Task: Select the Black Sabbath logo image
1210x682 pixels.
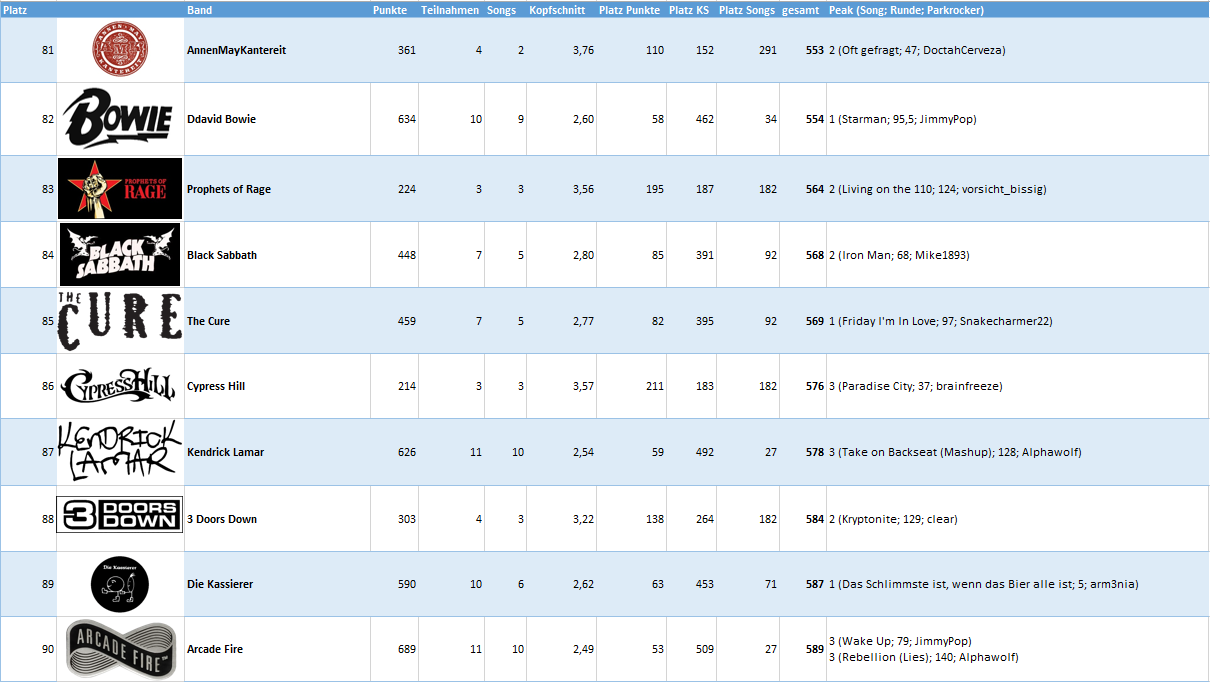Action: coord(120,255)
